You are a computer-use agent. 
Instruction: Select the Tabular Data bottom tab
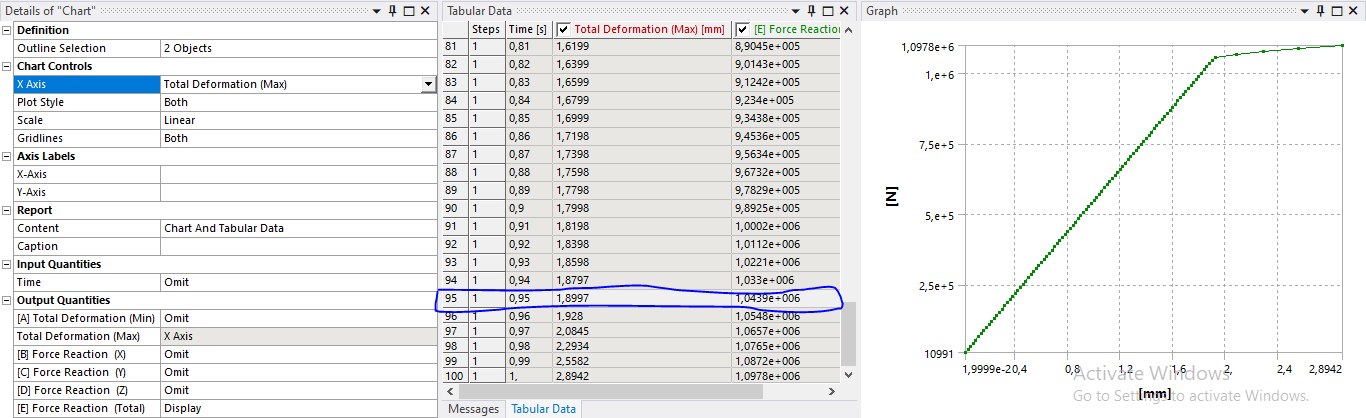pyautogui.click(x=543, y=409)
